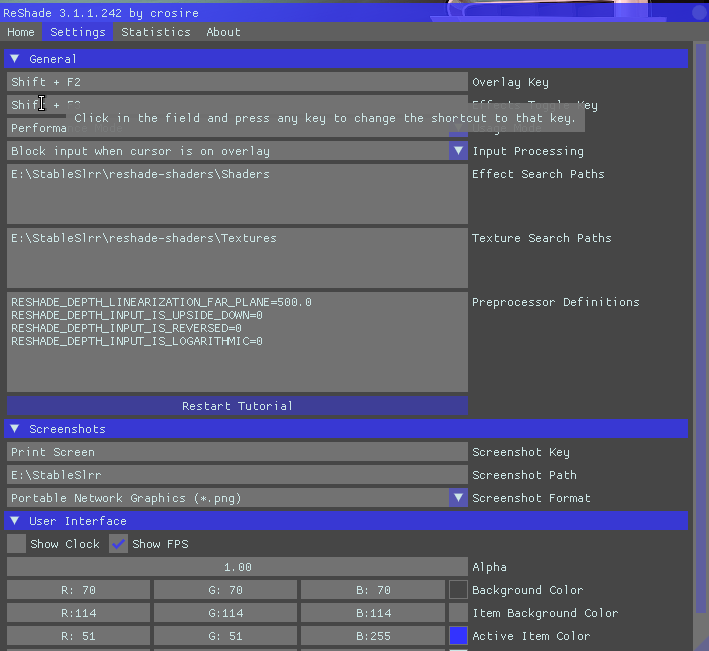Click Background Color R: 70 field
The width and height of the screenshot is (709, 651).
click(79, 590)
